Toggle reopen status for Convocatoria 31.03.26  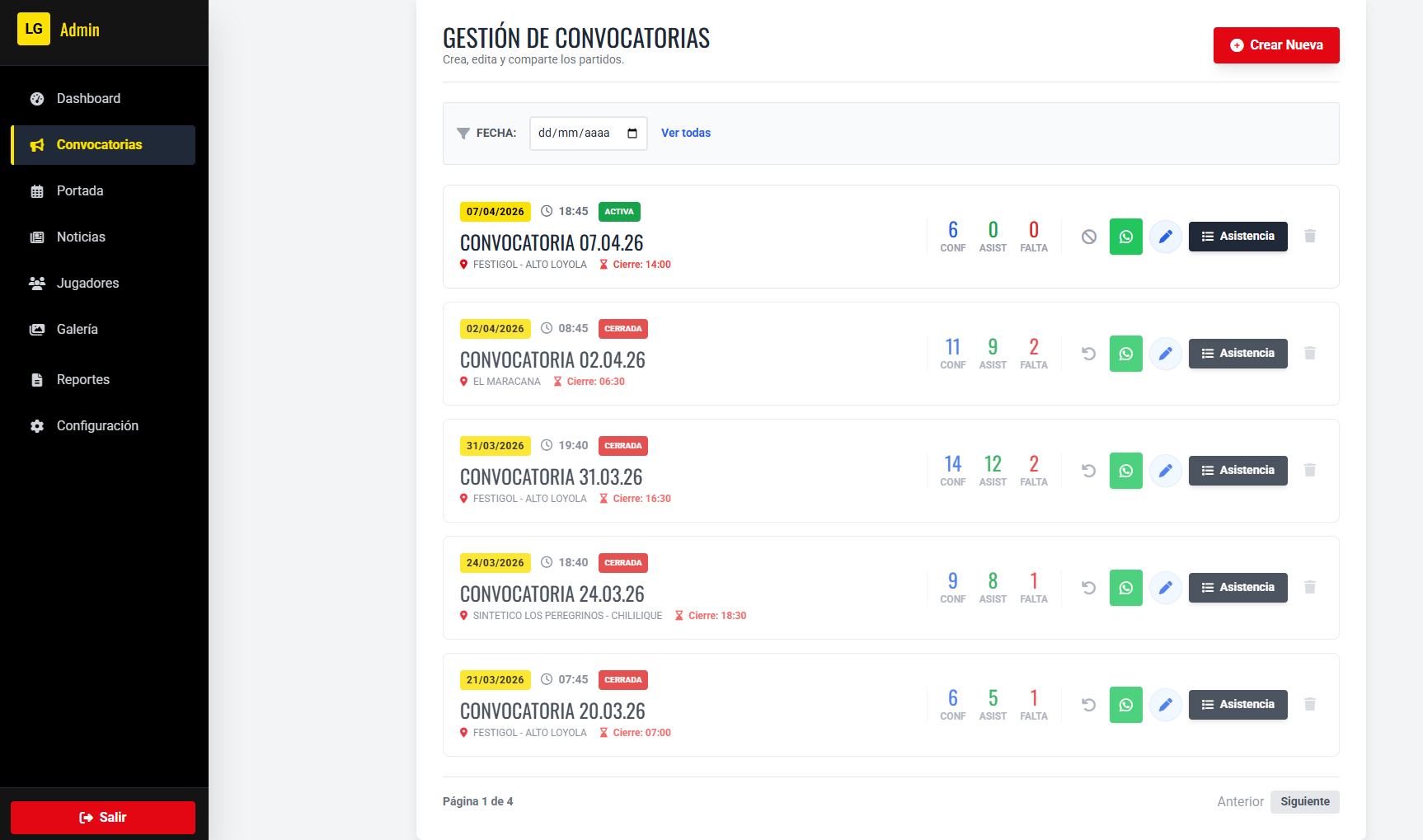(x=1088, y=471)
